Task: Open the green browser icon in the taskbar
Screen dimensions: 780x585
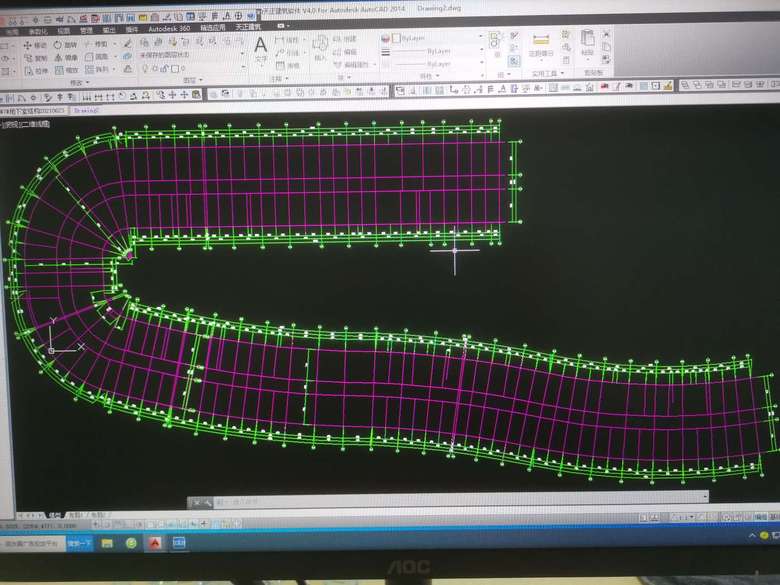Action: pyautogui.click(x=131, y=542)
